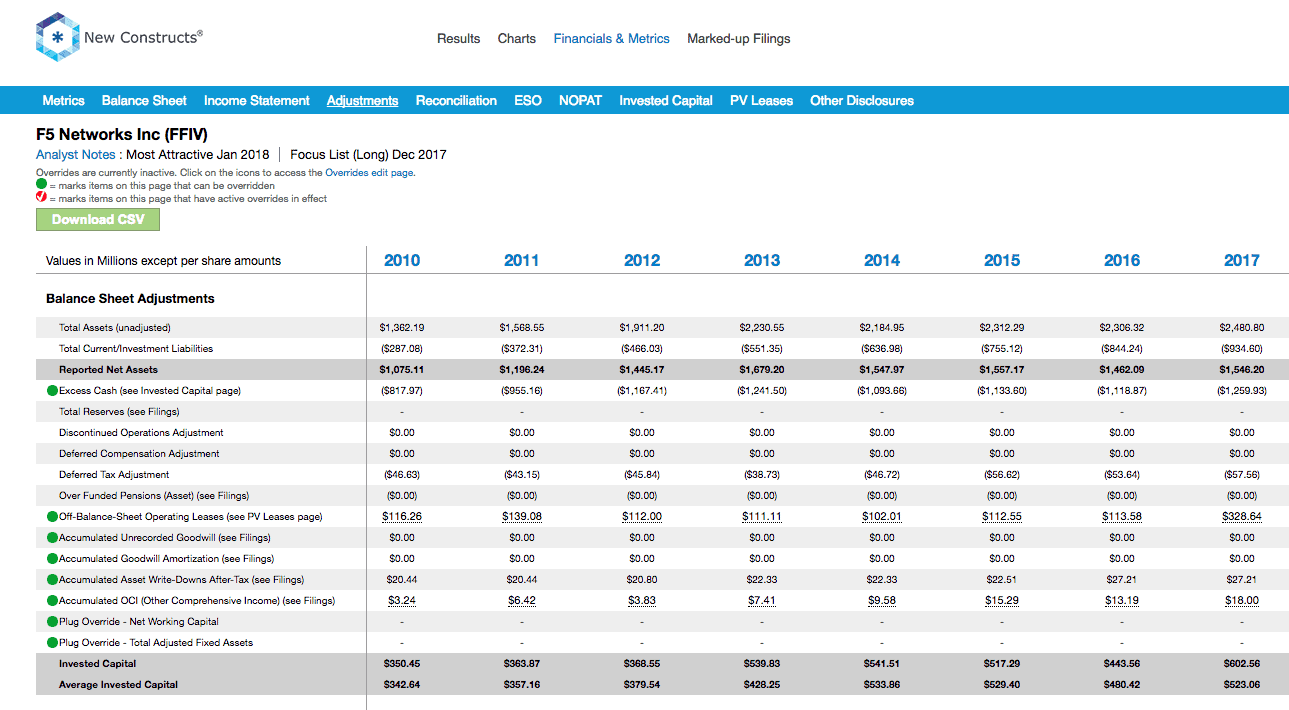Click green override dot for Off-Balance-Sheet Operating Leases
This screenshot has height=710, width=1289.
(52, 517)
